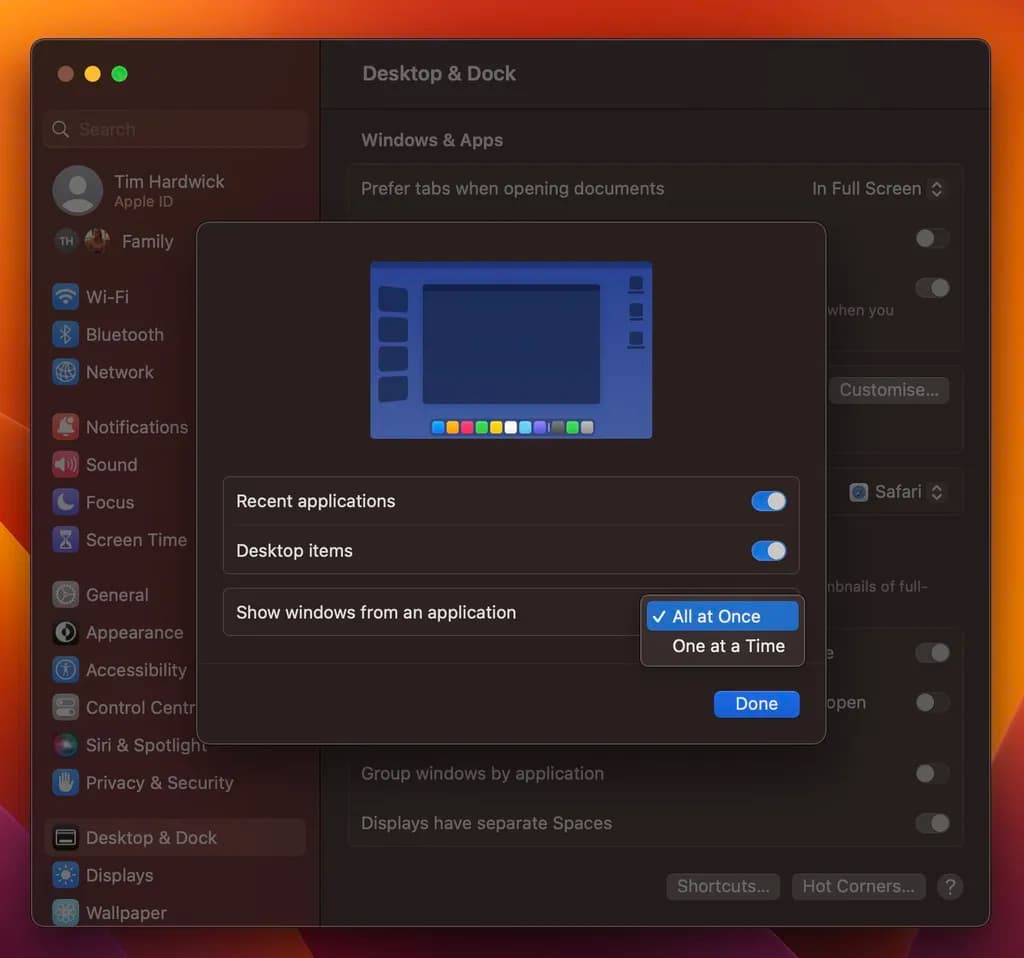Click the Shortcuts button
The width and height of the screenshot is (1024, 958).
coord(722,886)
